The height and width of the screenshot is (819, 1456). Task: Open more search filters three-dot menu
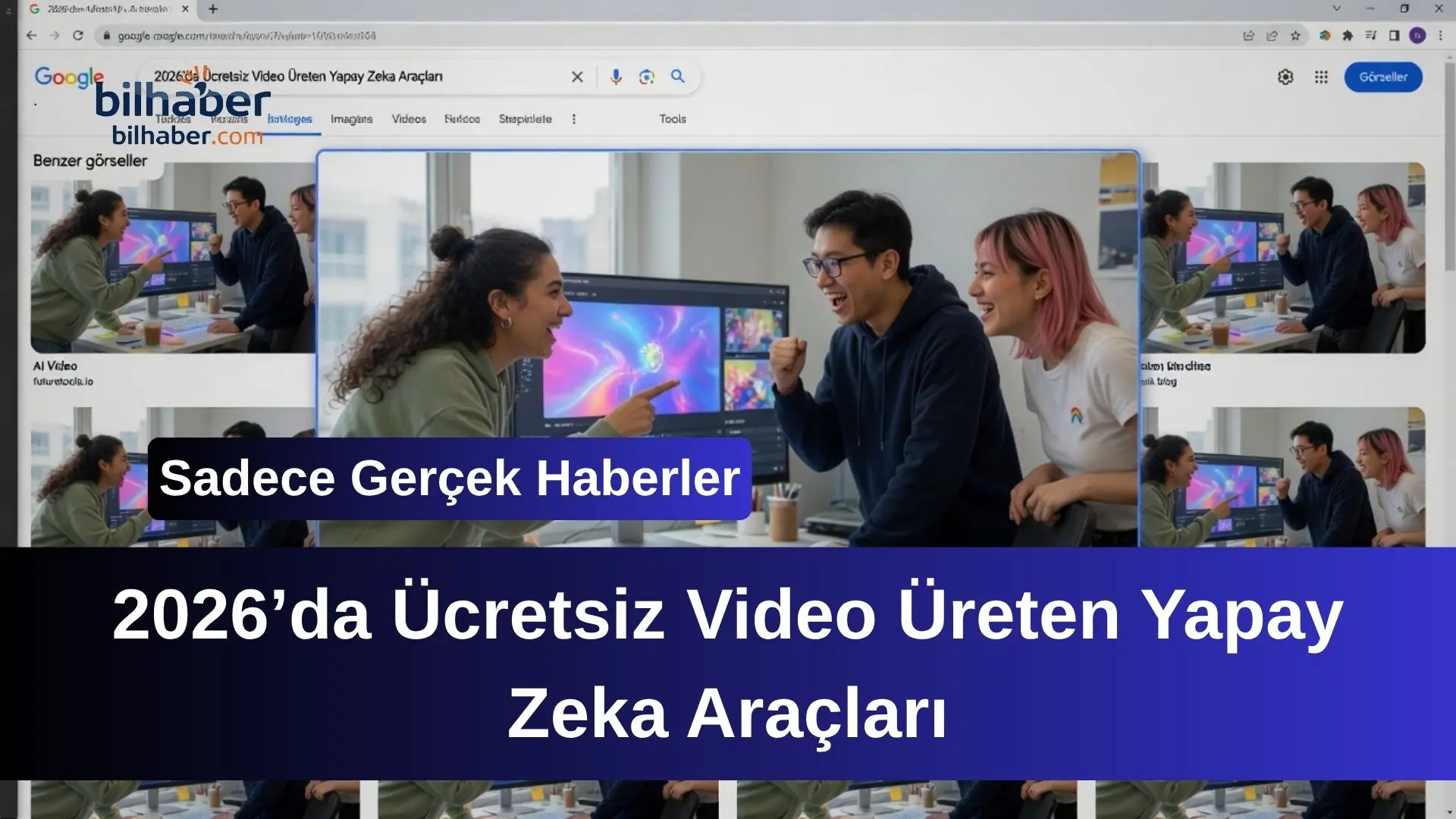coord(573,119)
